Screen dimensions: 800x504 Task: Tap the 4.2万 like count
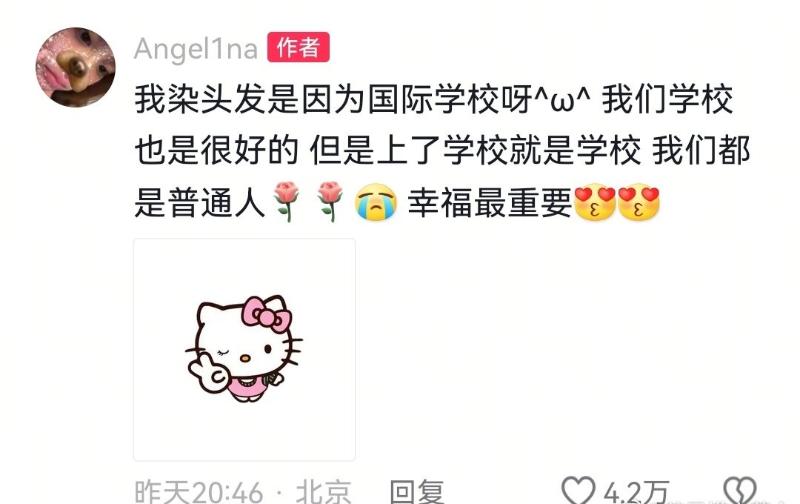tap(636, 492)
